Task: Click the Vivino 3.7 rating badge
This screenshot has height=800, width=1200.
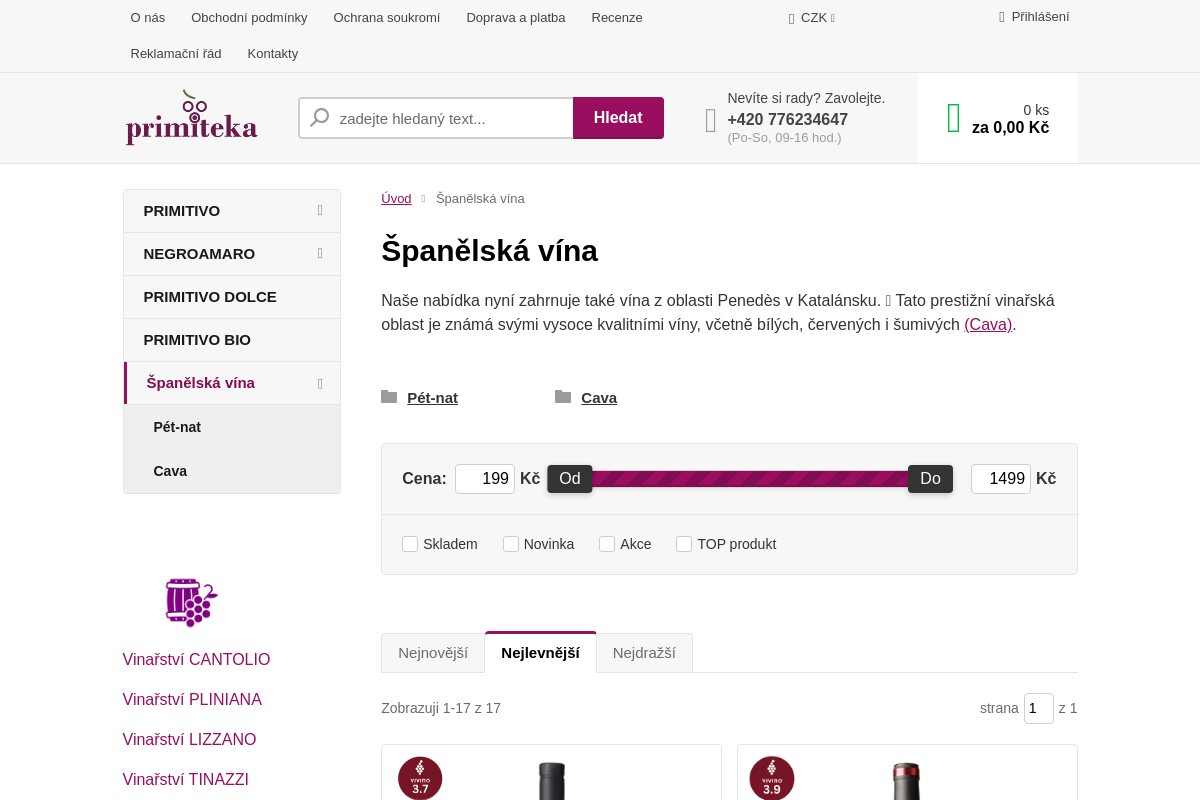Action: pos(420,778)
